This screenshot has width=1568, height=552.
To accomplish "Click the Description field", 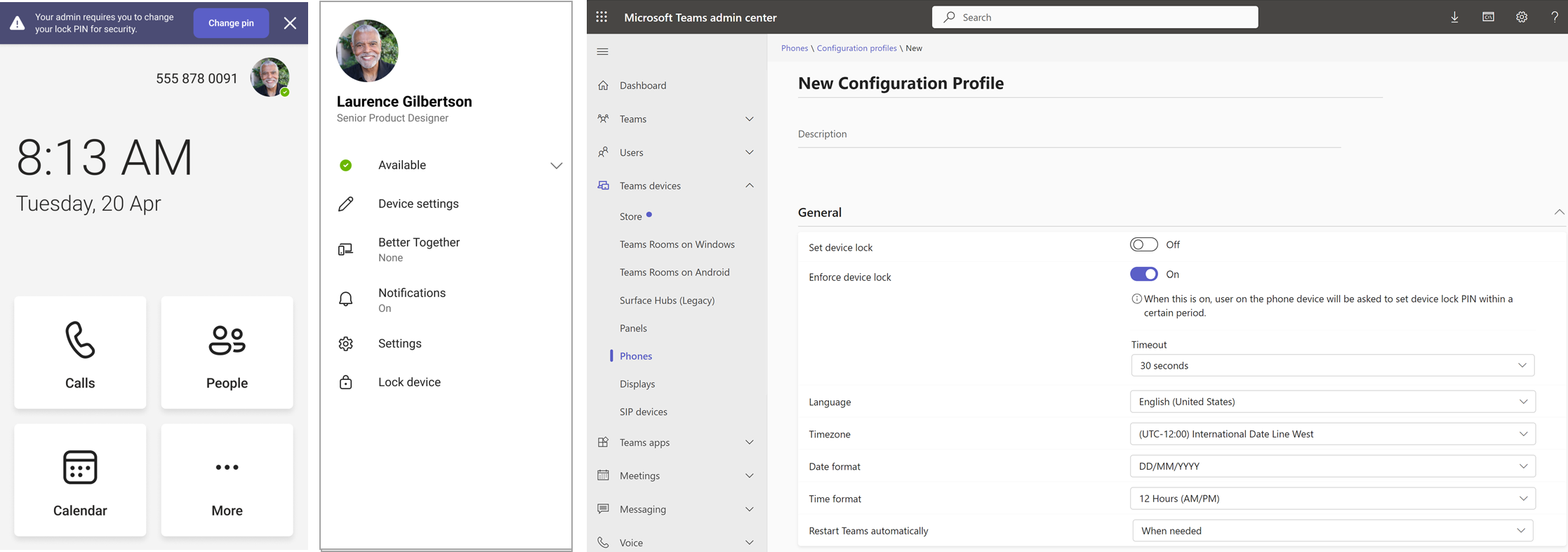I will click(x=1069, y=134).
